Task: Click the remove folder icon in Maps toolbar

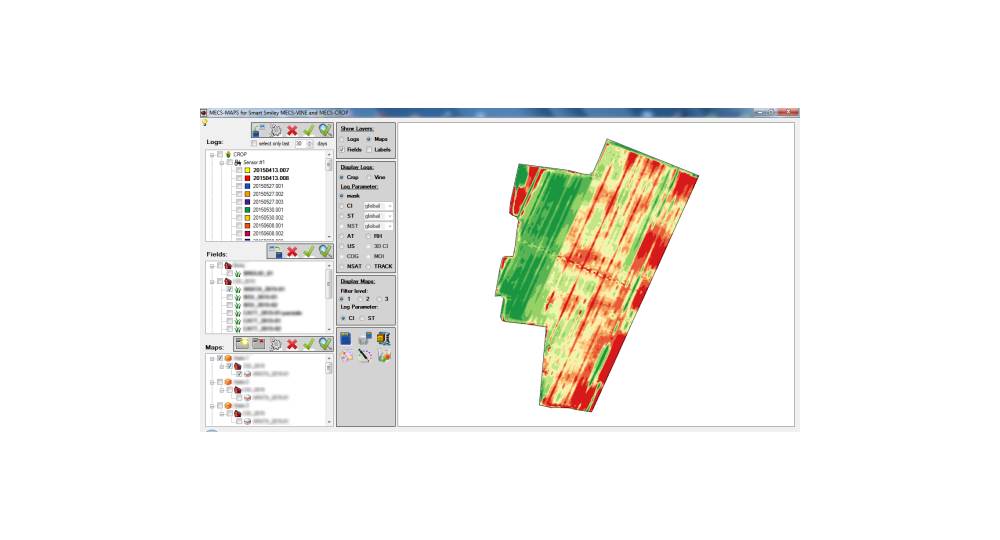Action: 258,344
